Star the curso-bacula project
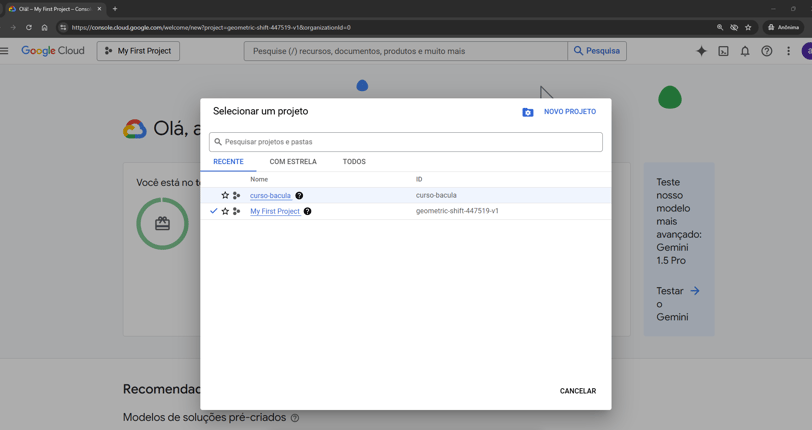Screen dimensions: 812x430 225,195
